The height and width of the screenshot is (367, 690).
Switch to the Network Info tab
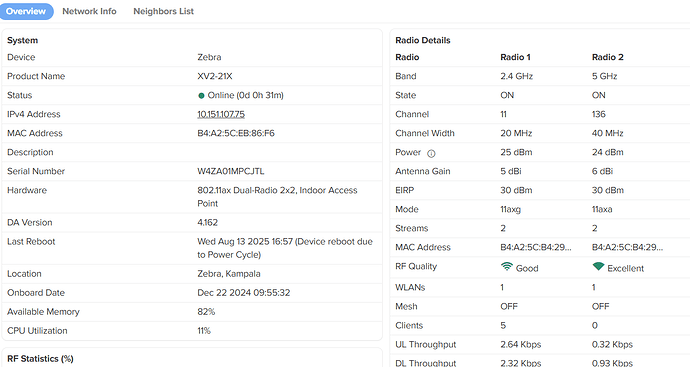point(89,11)
